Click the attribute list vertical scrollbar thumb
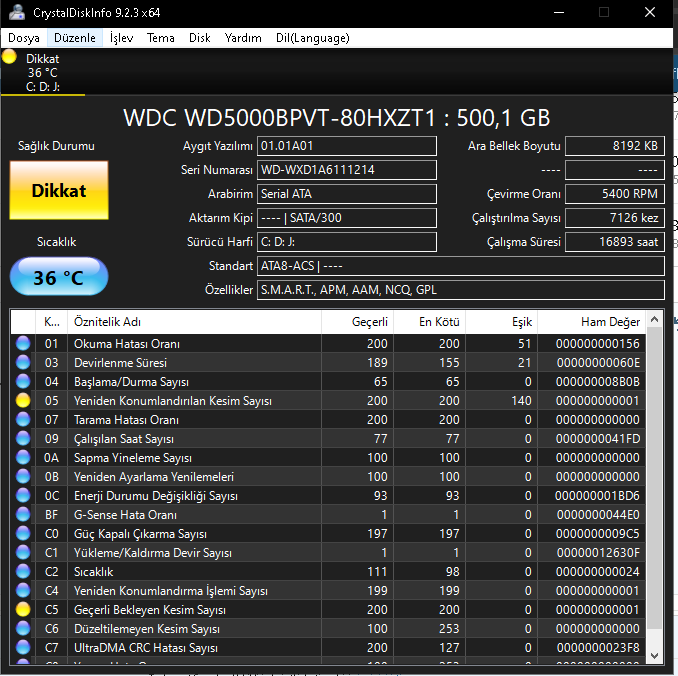 point(654,478)
